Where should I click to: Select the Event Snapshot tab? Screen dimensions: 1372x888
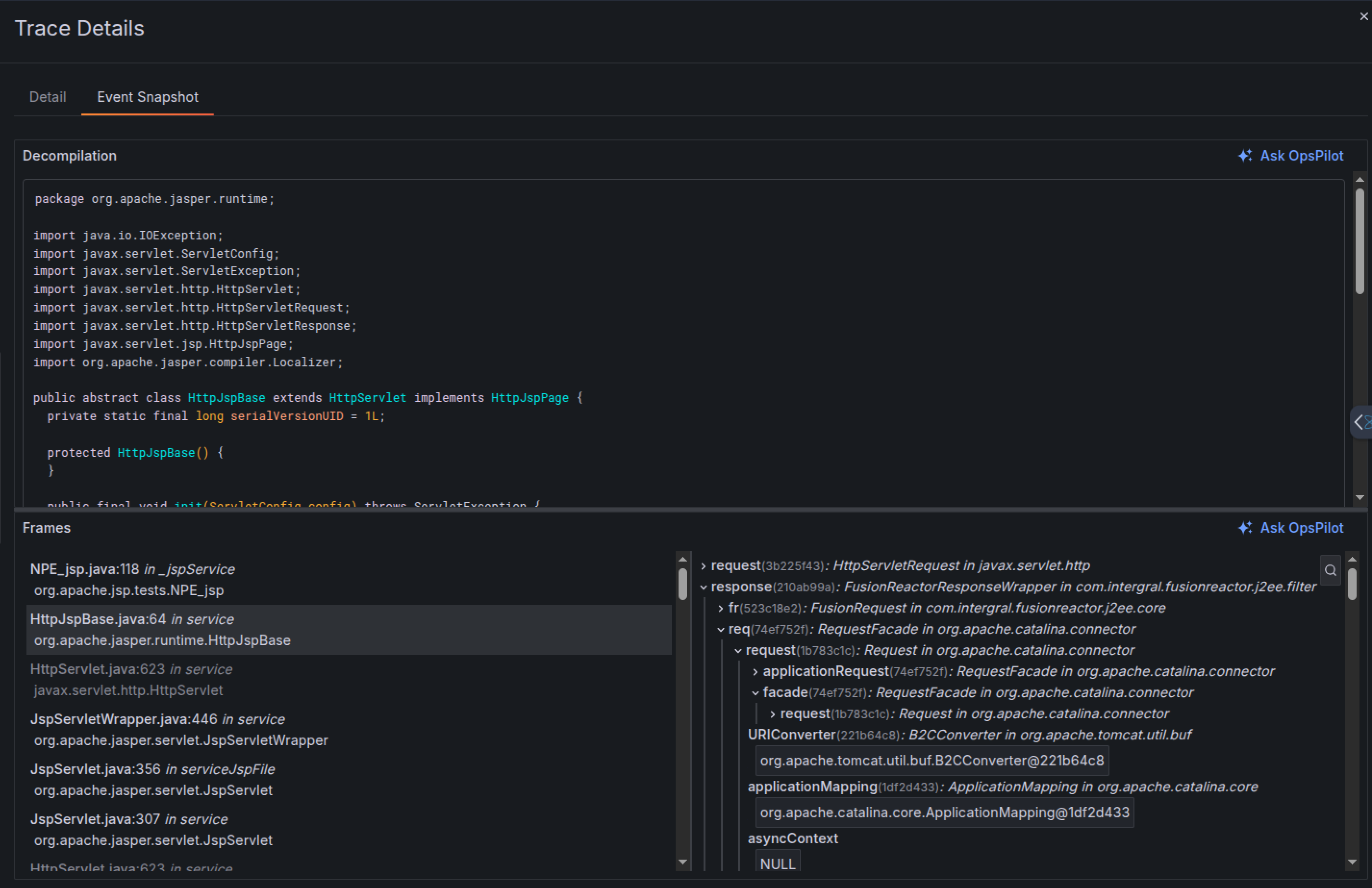(x=148, y=97)
